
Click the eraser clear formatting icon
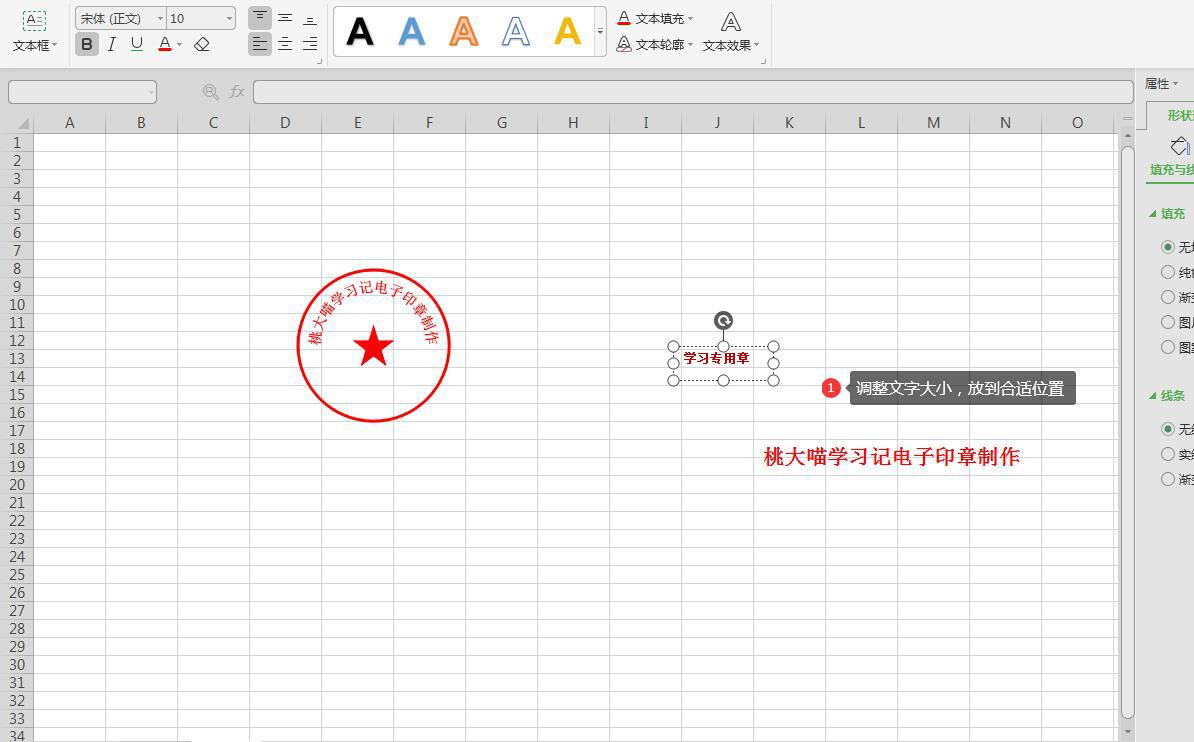[x=202, y=44]
